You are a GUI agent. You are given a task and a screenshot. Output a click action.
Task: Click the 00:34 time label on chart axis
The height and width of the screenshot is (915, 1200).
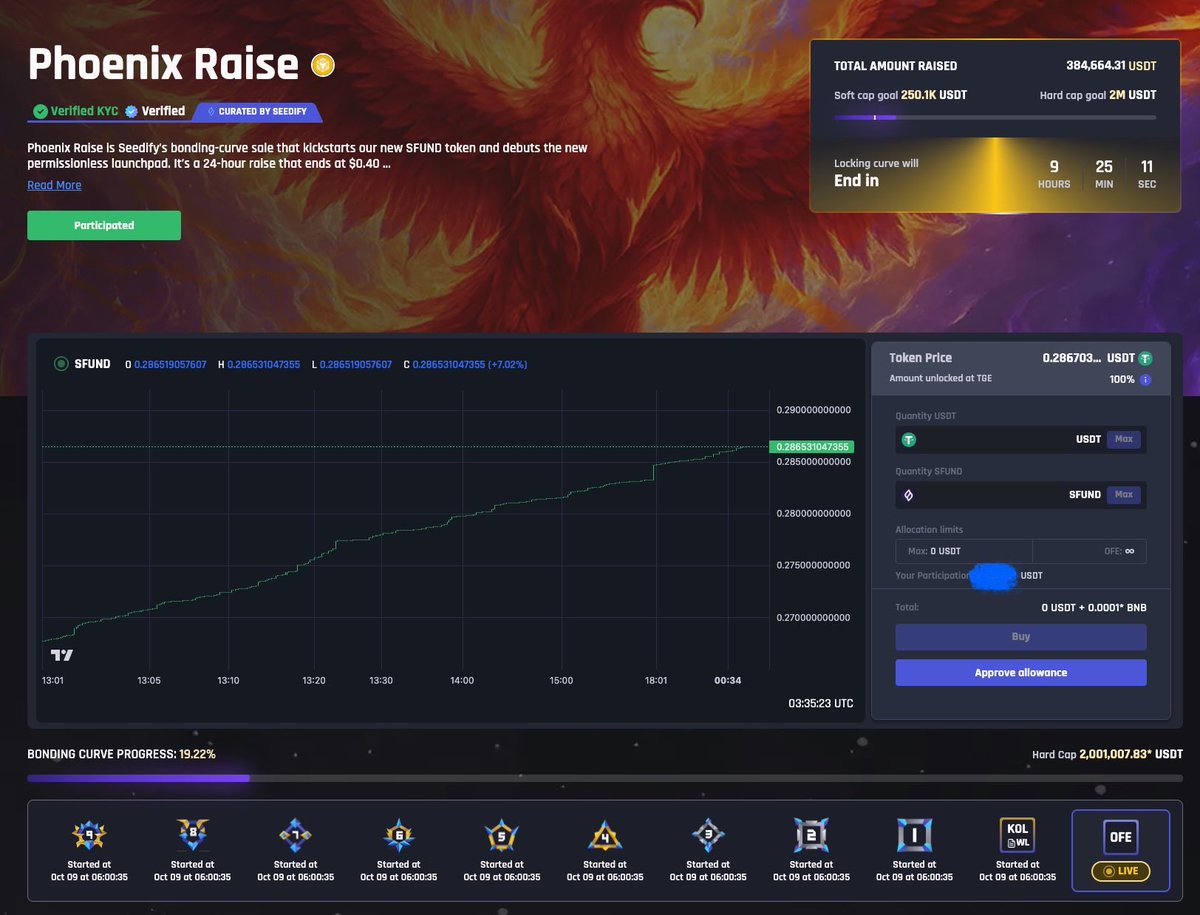pos(727,681)
